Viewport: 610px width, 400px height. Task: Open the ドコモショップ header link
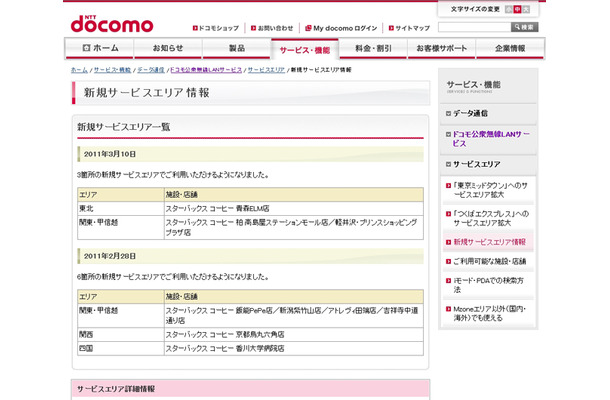(216, 28)
